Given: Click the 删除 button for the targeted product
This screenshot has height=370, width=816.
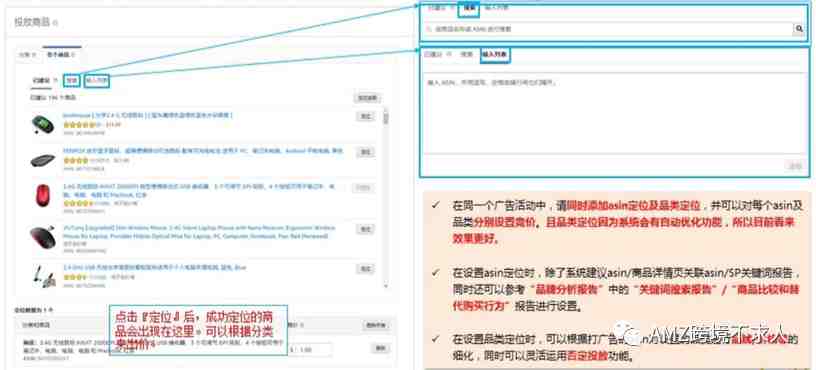Looking at the screenshot, I should 380,348.
